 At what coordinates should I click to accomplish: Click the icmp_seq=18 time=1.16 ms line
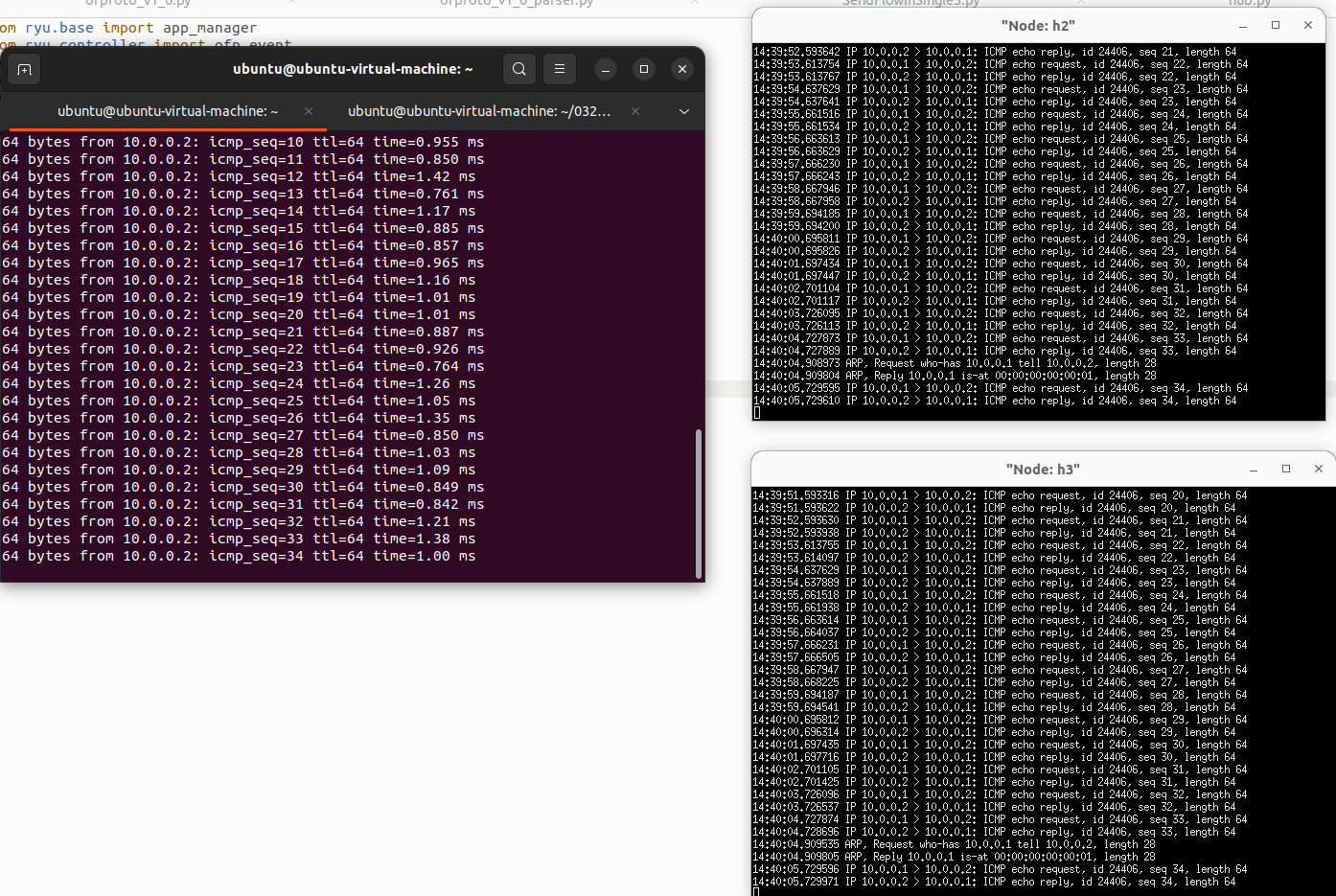239,280
